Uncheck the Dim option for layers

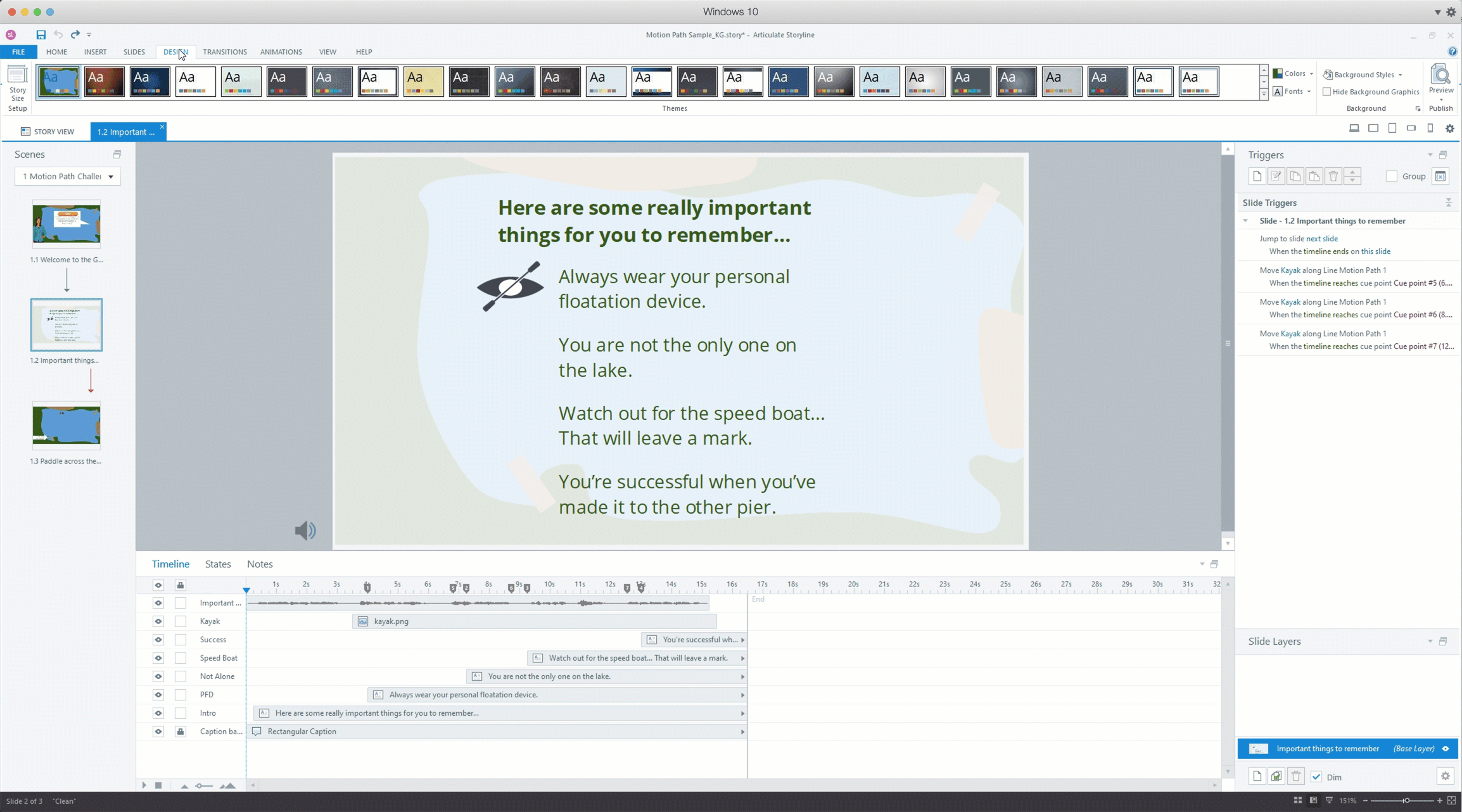click(1317, 777)
